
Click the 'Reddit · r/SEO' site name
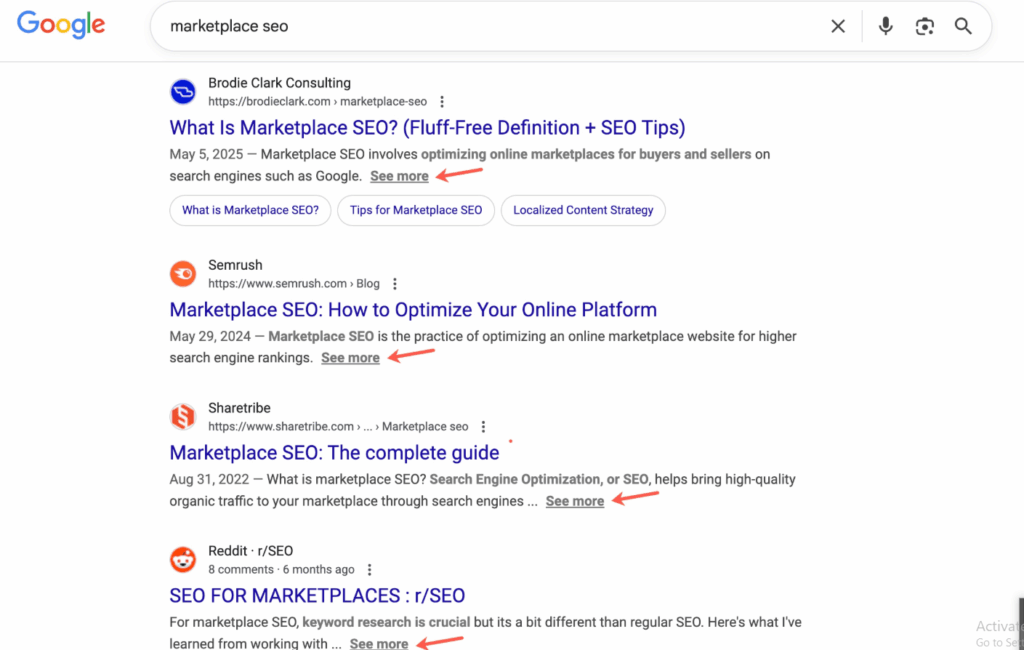point(251,551)
